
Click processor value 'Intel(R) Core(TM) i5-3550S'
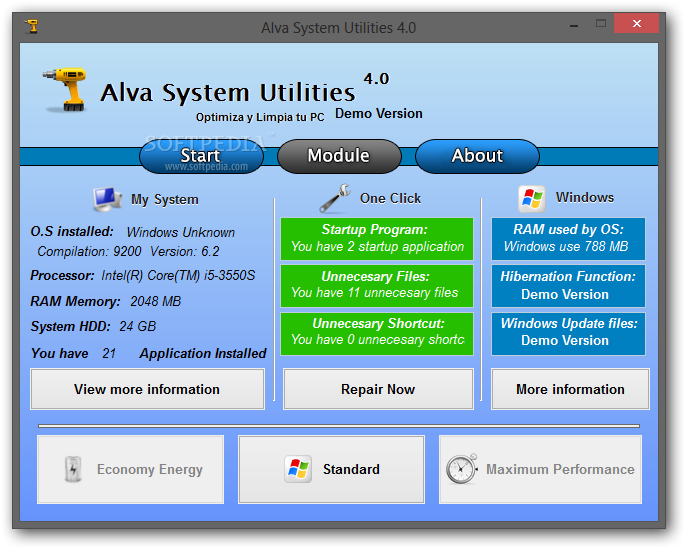click(x=178, y=276)
